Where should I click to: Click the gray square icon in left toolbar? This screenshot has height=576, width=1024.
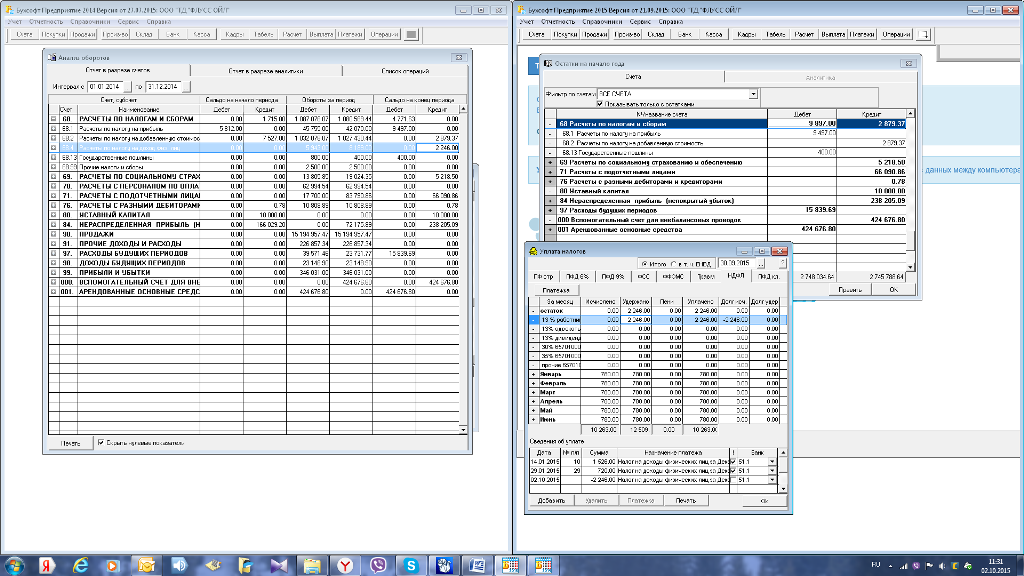coord(410,34)
